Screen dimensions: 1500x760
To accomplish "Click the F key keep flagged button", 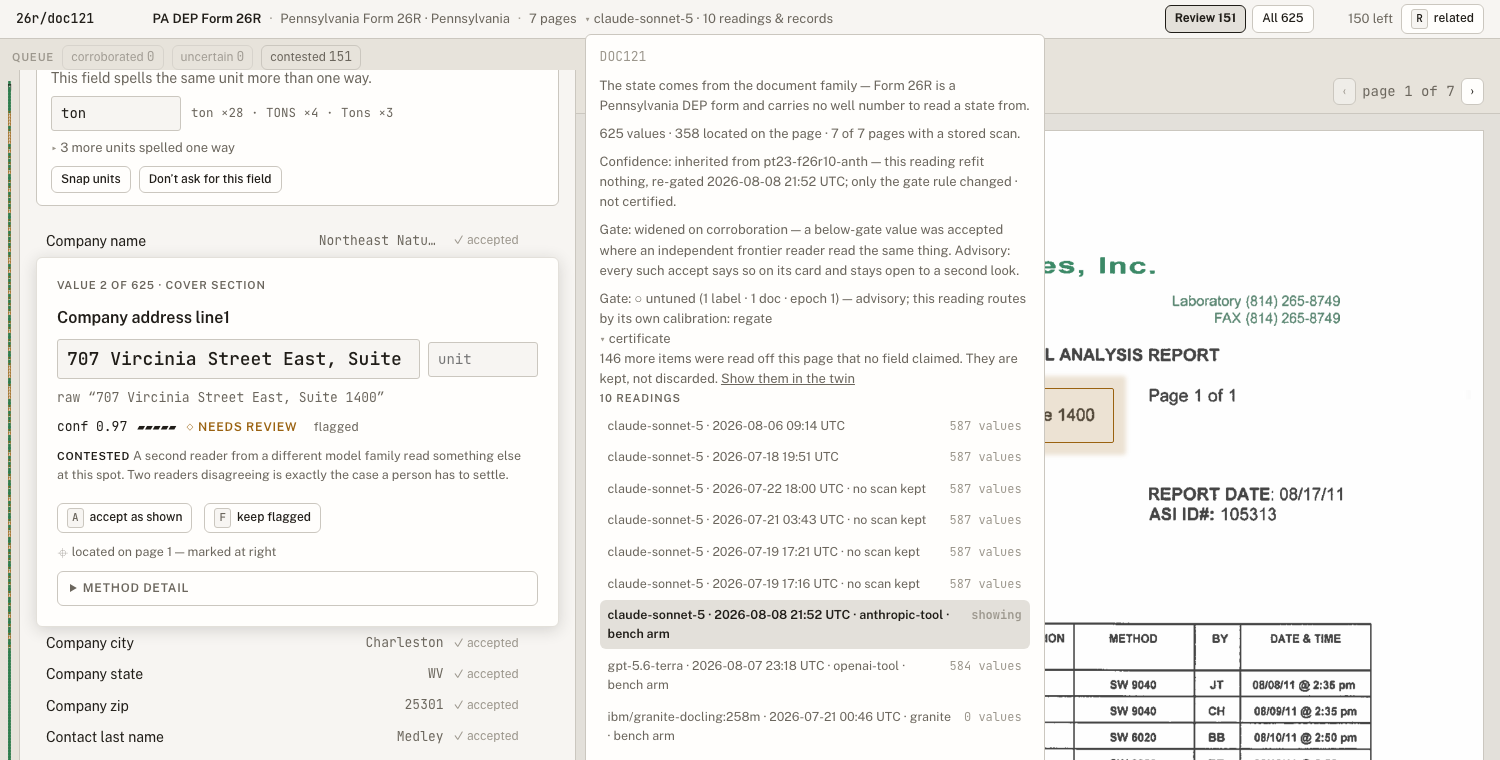I will pyautogui.click(x=262, y=517).
